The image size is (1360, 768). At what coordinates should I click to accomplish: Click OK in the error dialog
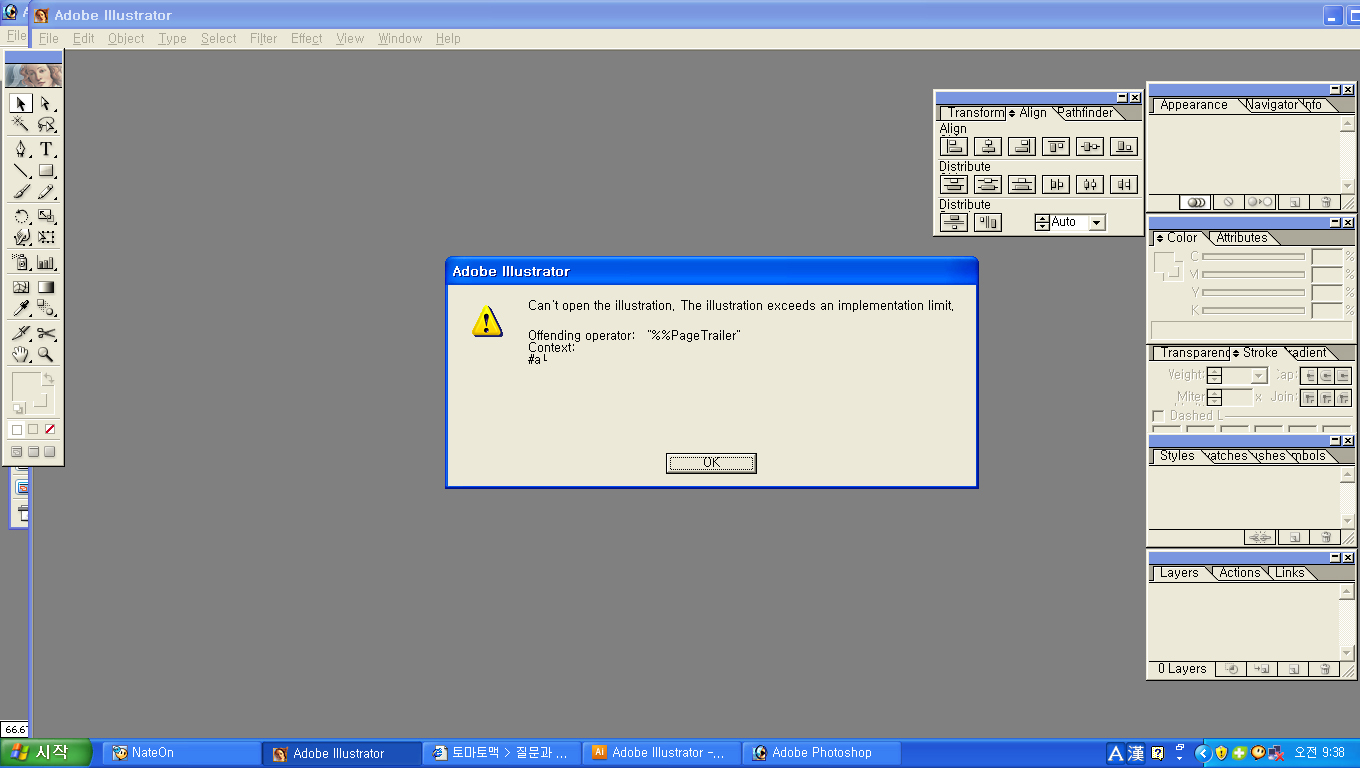(x=711, y=463)
